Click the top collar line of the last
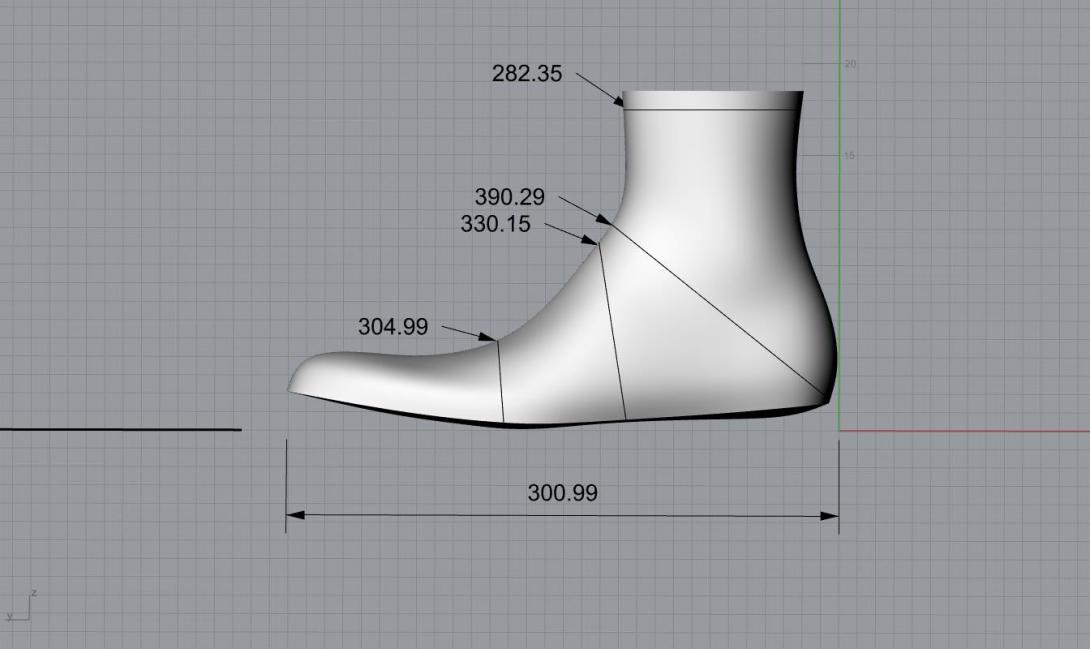 (x=710, y=109)
